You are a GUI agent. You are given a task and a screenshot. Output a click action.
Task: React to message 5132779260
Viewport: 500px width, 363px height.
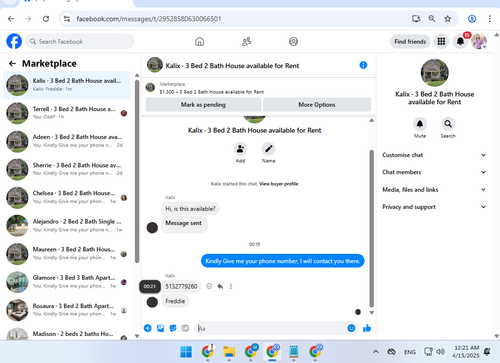[x=209, y=286]
